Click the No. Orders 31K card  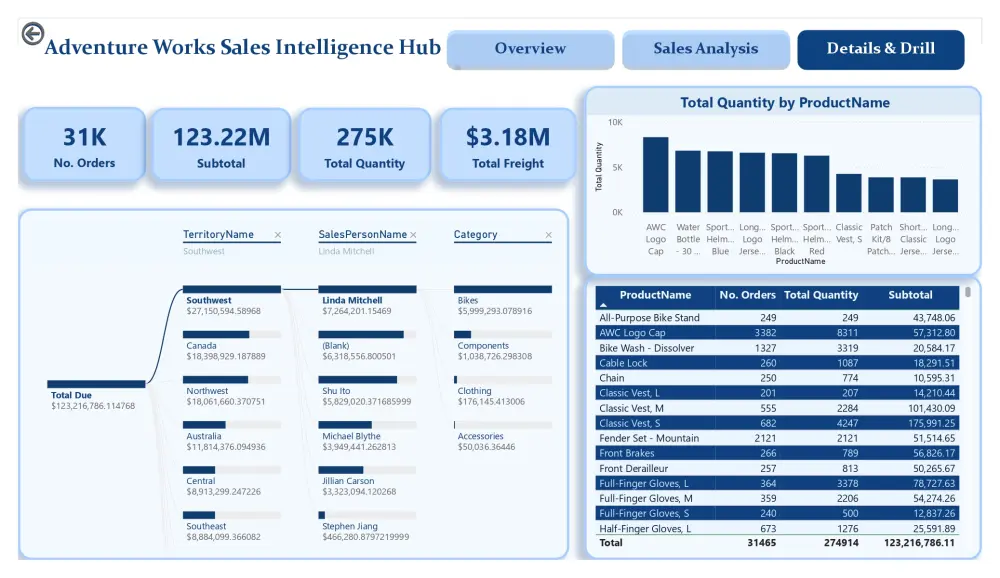click(84, 145)
